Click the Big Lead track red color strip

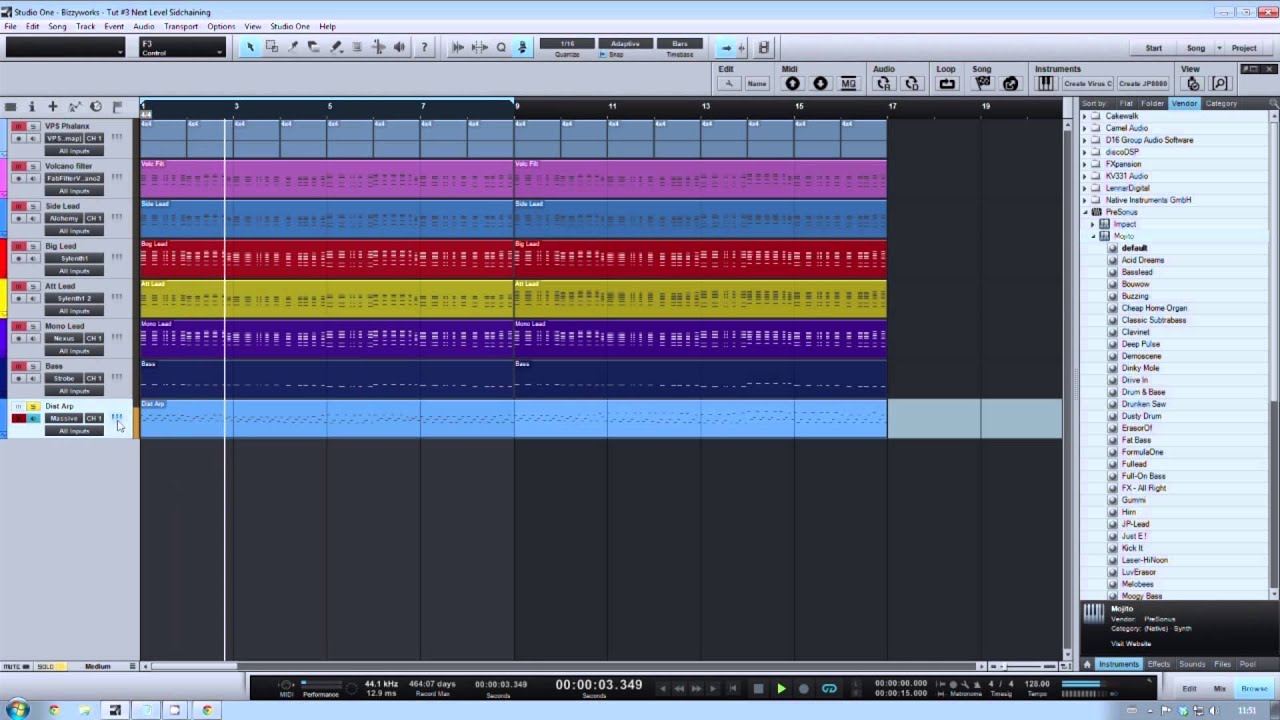[4, 259]
